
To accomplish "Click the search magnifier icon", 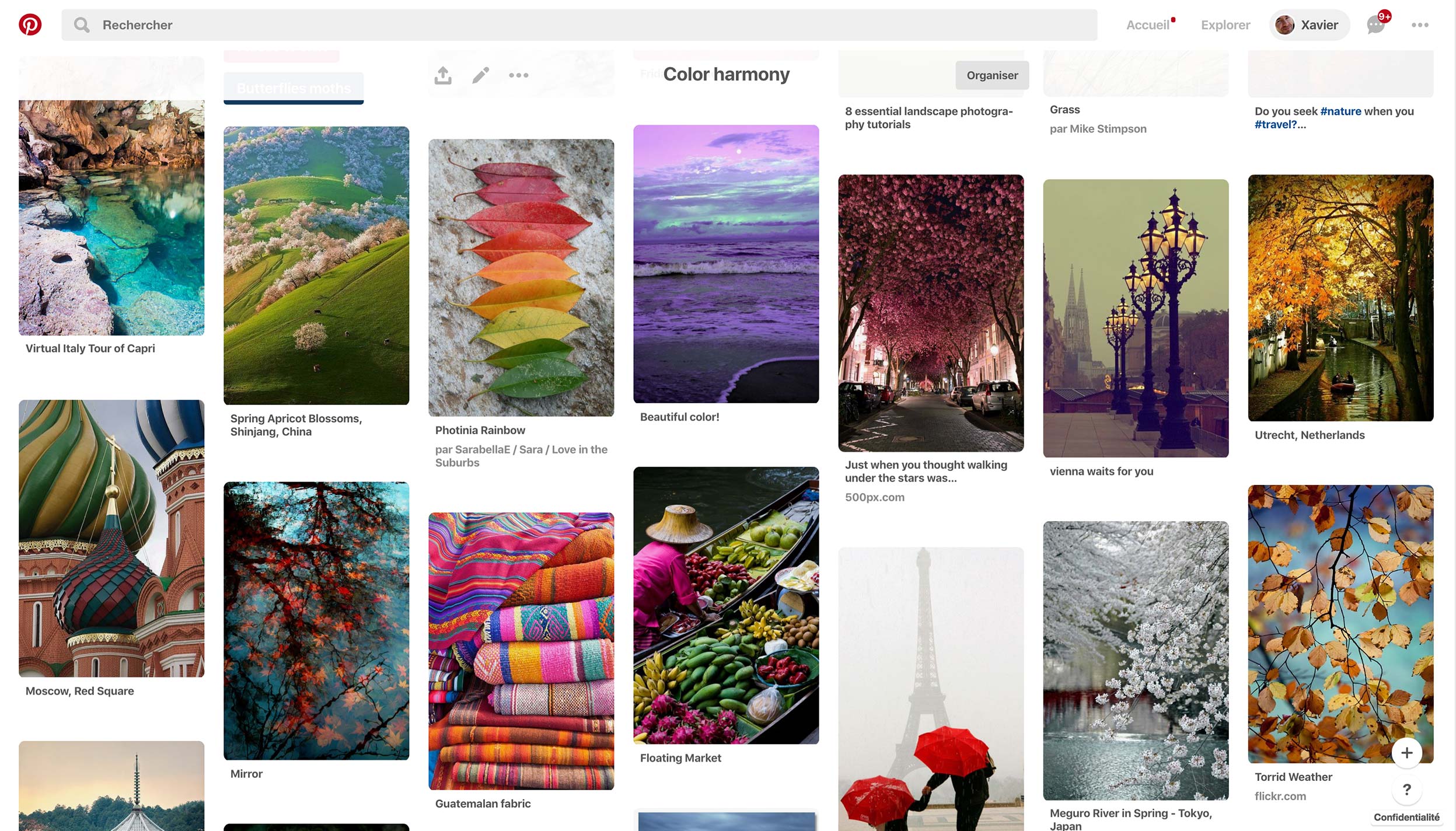I will coord(82,25).
